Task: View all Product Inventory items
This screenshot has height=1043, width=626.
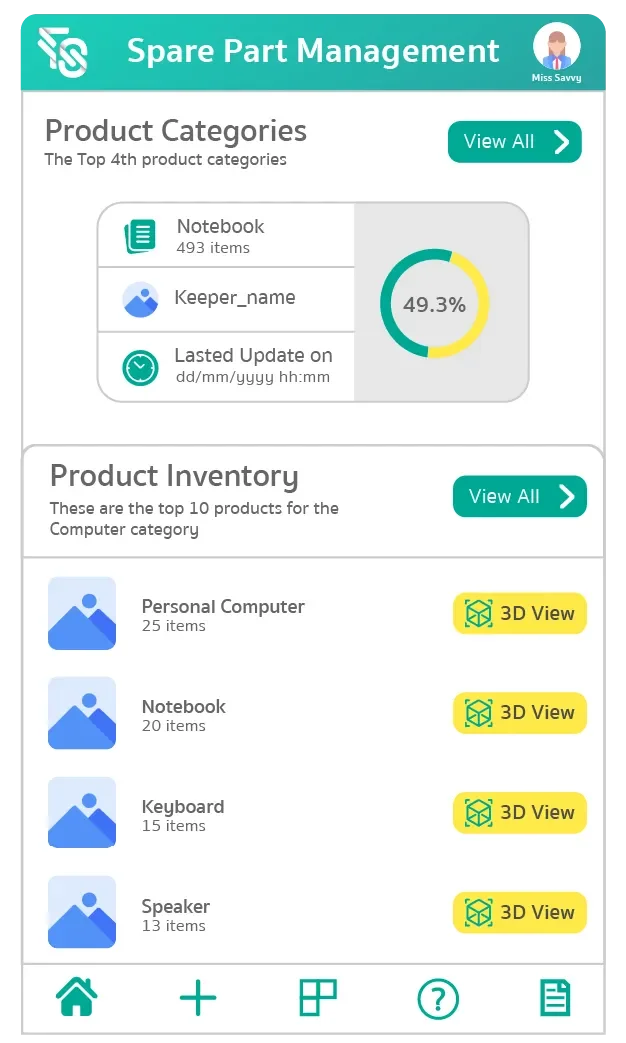Action: pos(519,497)
